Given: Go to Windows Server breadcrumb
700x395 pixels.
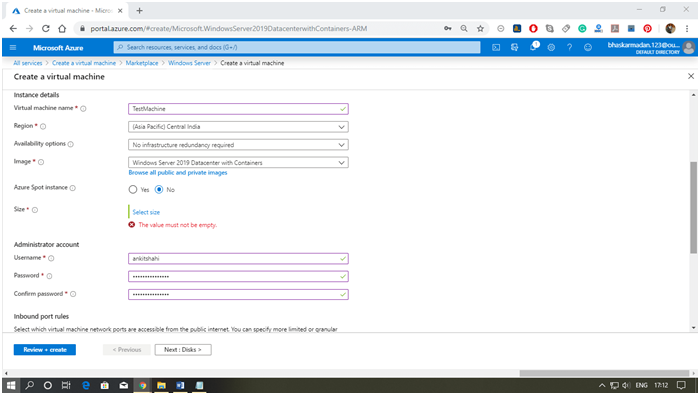Looking at the screenshot, I should (x=189, y=63).
